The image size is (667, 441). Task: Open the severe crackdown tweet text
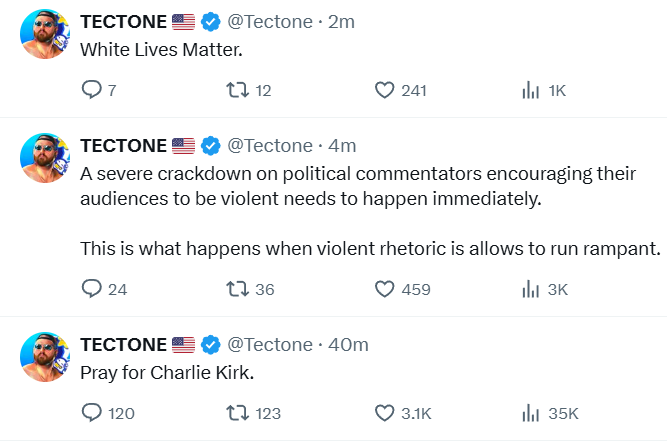[x=358, y=185]
